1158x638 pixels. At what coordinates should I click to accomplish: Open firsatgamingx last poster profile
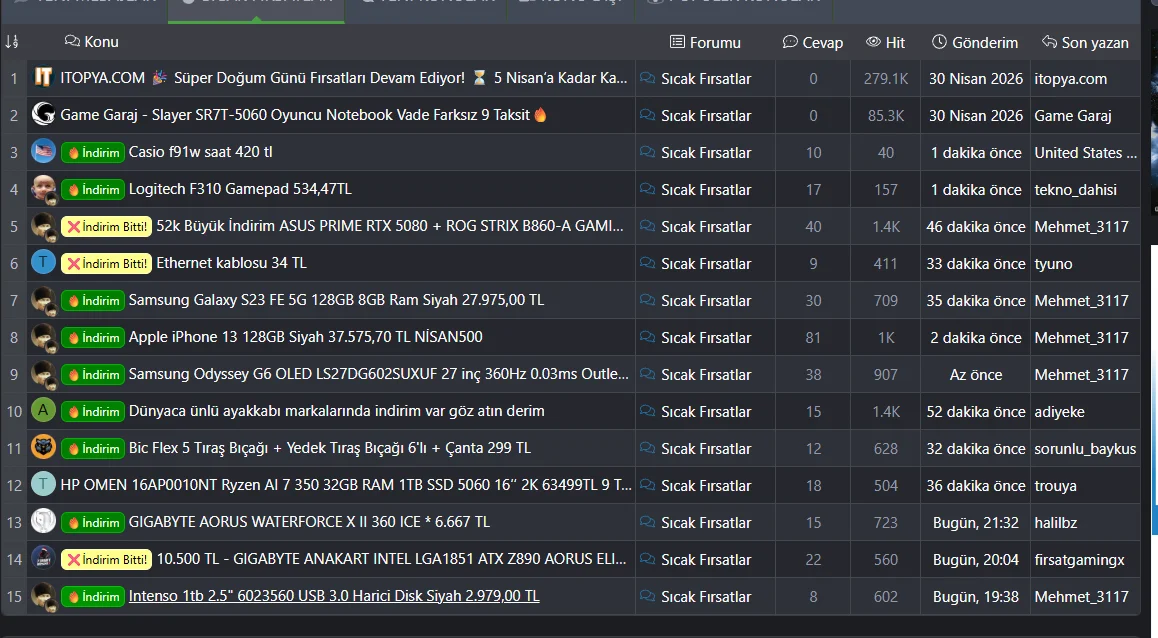coord(1079,560)
